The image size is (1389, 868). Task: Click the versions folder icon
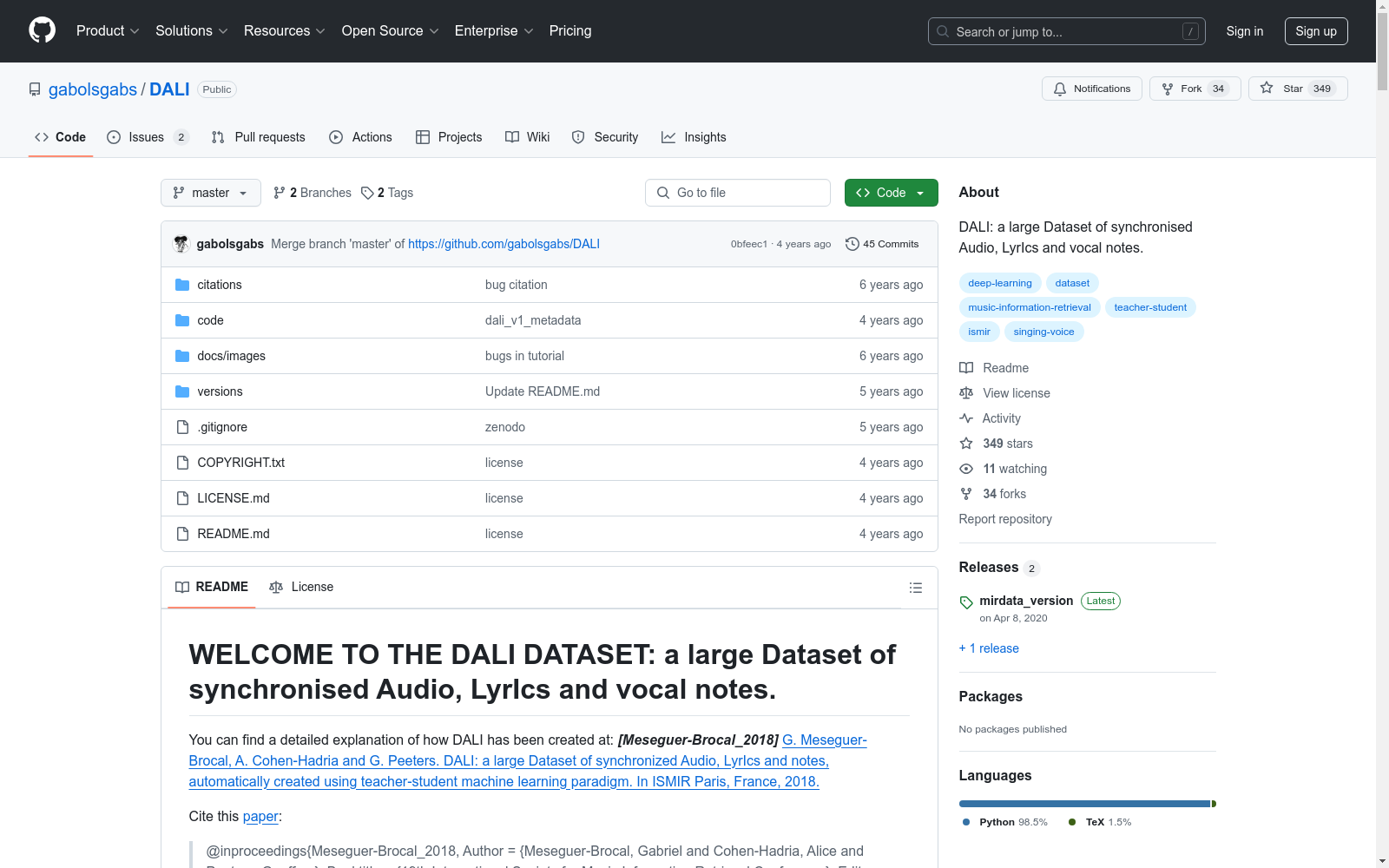tap(182, 391)
